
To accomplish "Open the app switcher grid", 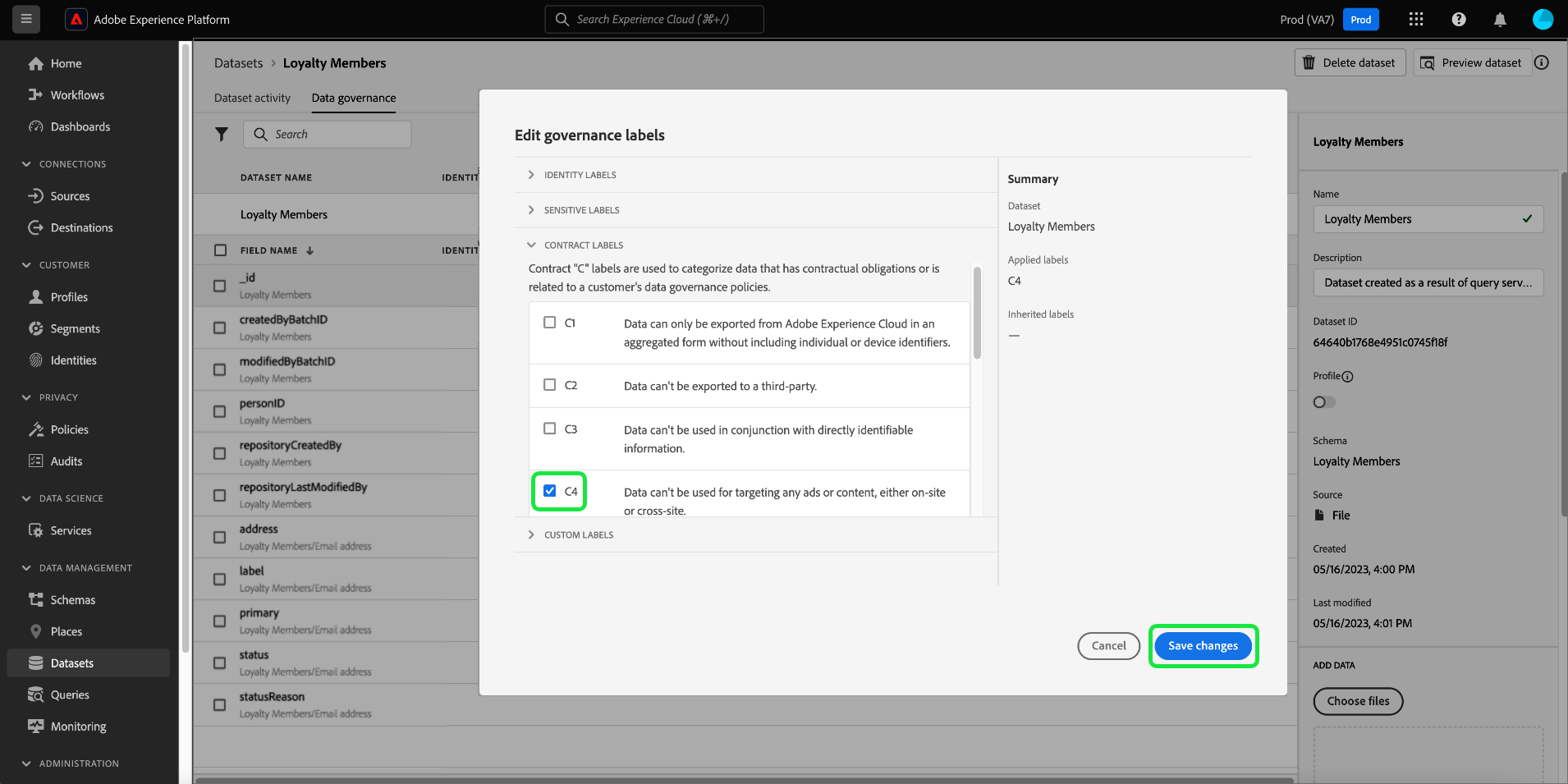I will [1416, 20].
